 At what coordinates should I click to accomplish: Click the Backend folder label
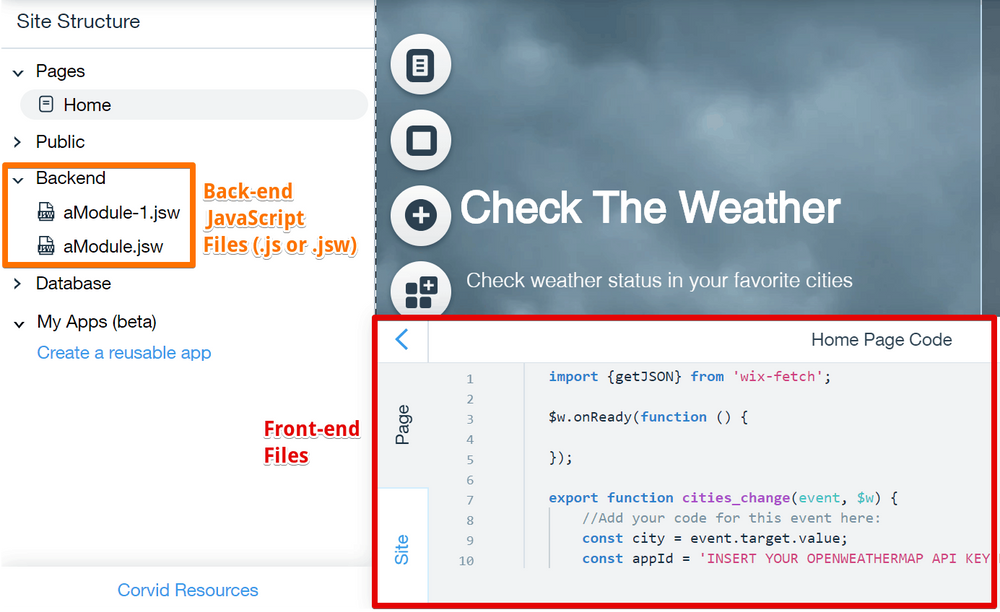tap(71, 178)
